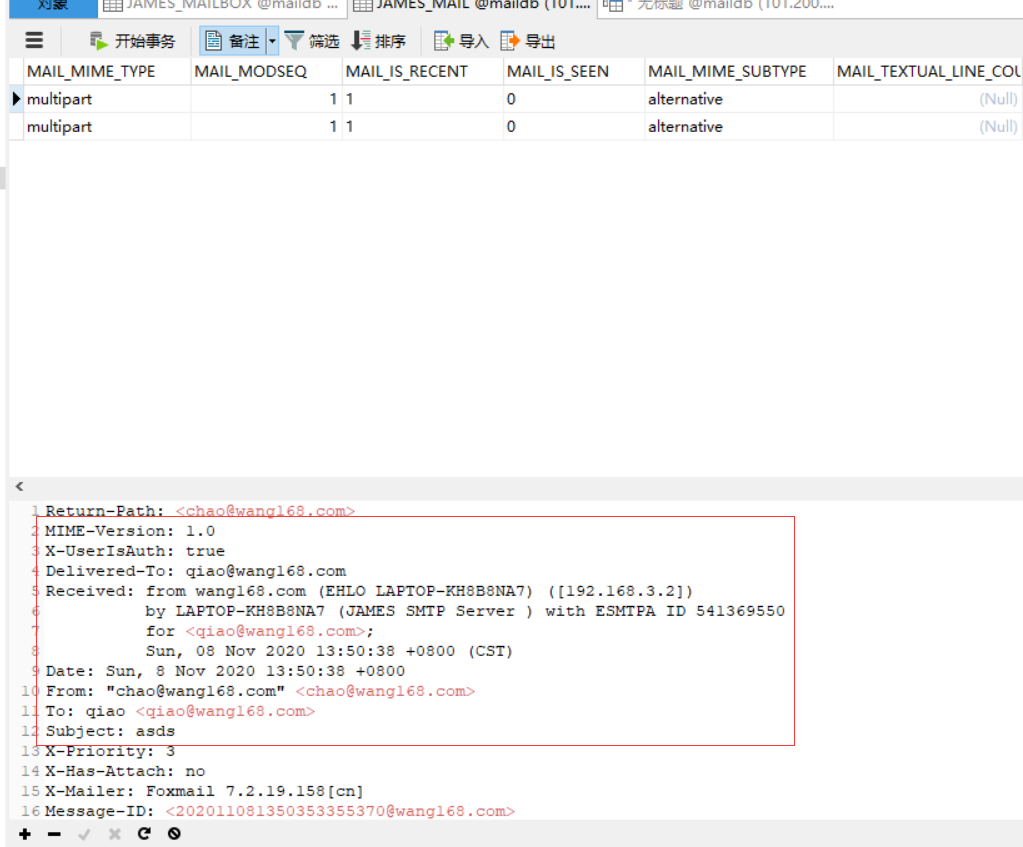This screenshot has height=847, width=1023.
Task: Click the refresh icon at the bottom
Action: tap(144, 833)
